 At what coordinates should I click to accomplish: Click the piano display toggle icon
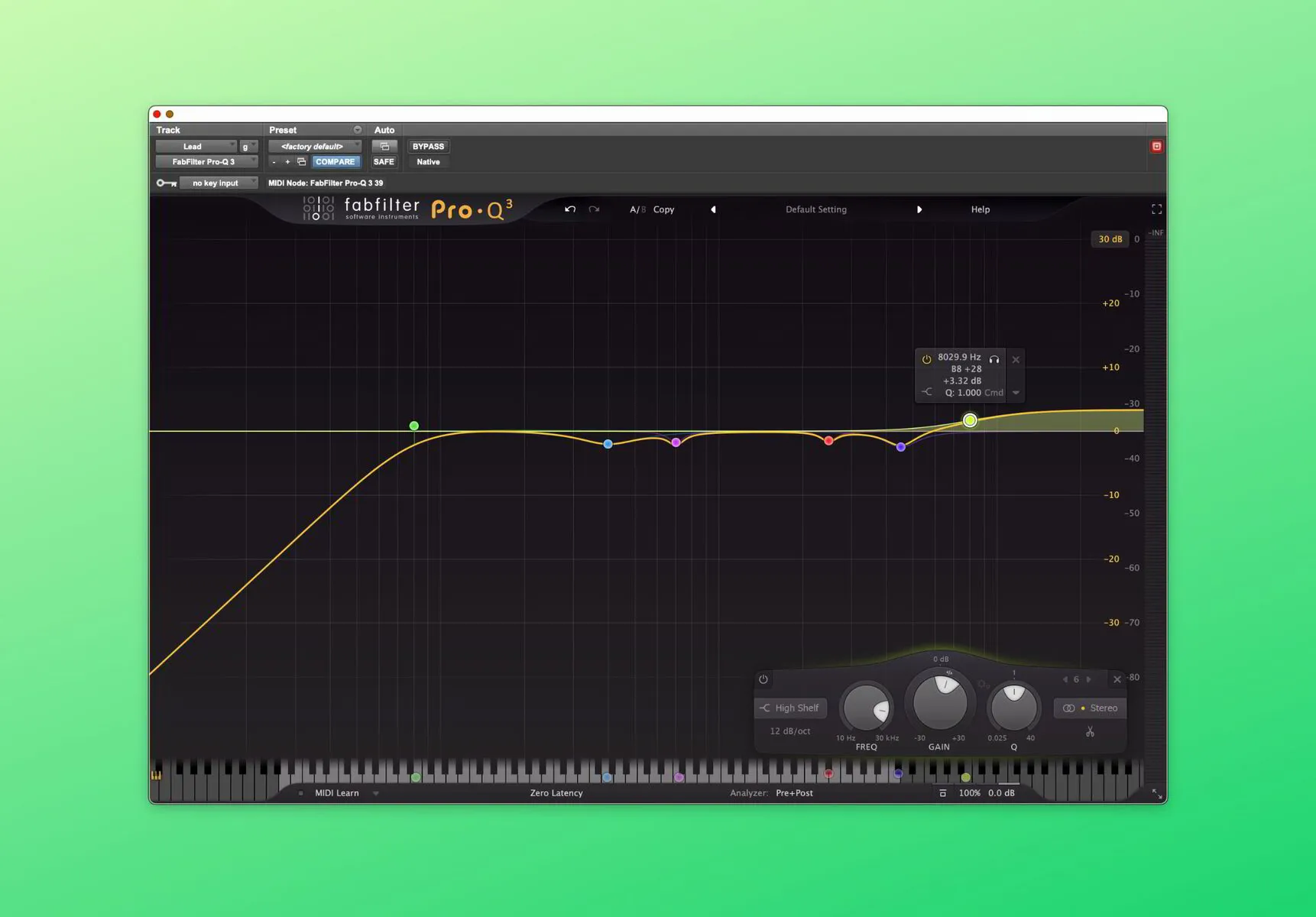click(157, 775)
